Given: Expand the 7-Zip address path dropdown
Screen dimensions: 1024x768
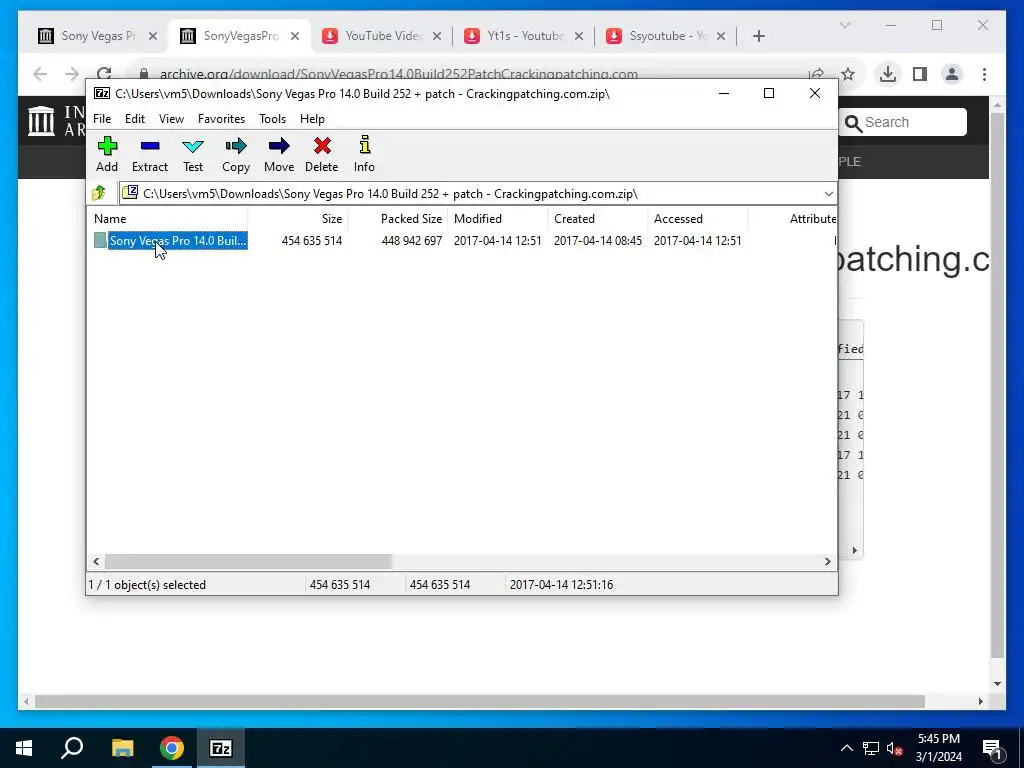Looking at the screenshot, I should tap(828, 193).
